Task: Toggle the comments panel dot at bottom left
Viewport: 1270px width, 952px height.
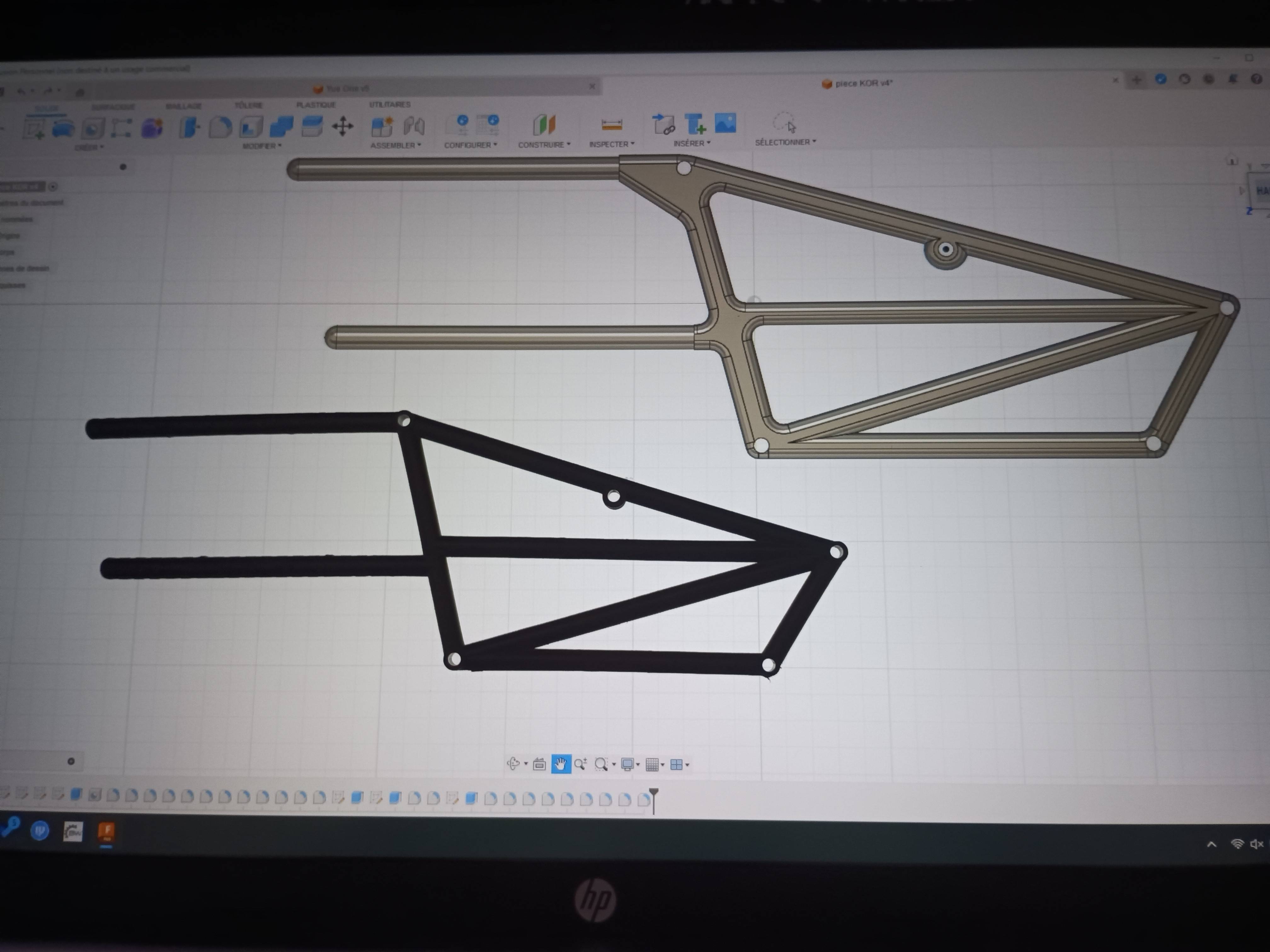Action: point(71,762)
